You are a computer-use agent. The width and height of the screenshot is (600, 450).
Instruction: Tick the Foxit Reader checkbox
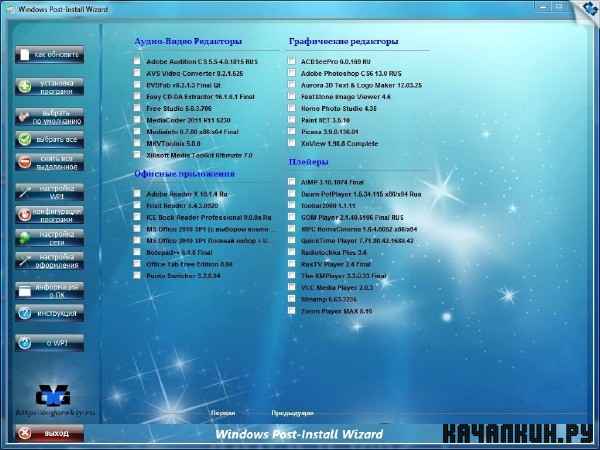pos(137,205)
